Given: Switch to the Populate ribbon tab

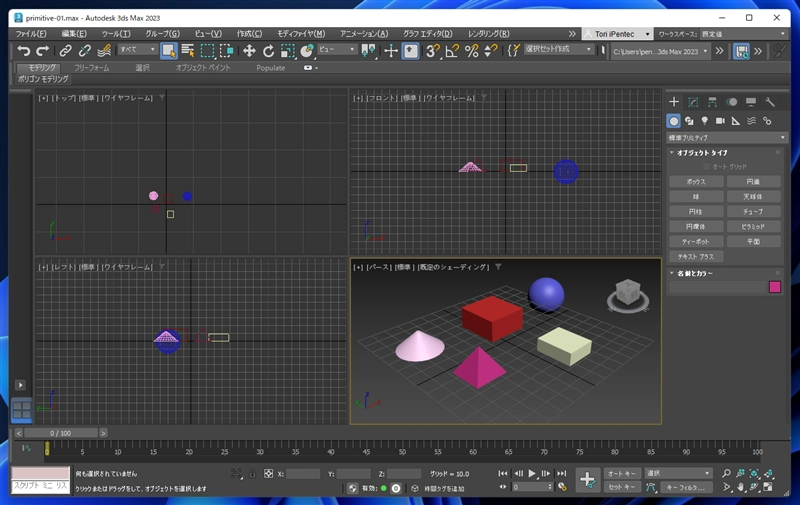Looking at the screenshot, I should pyautogui.click(x=270, y=68).
